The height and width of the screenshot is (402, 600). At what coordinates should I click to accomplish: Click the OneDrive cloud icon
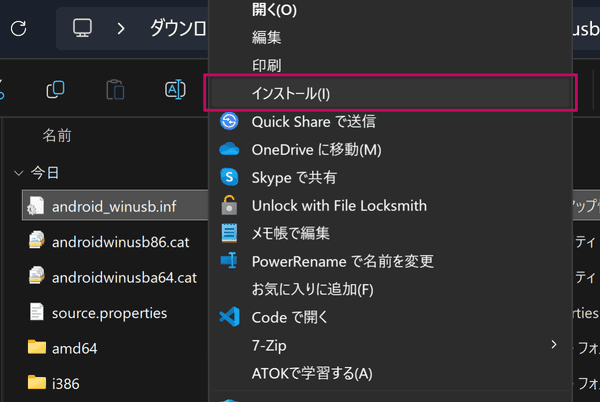[x=229, y=149]
